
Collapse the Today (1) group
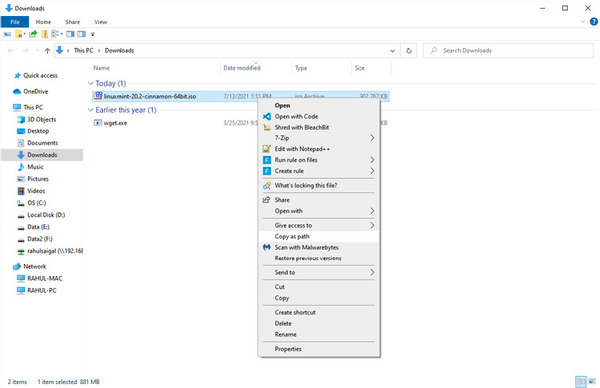tap(91, 83)
